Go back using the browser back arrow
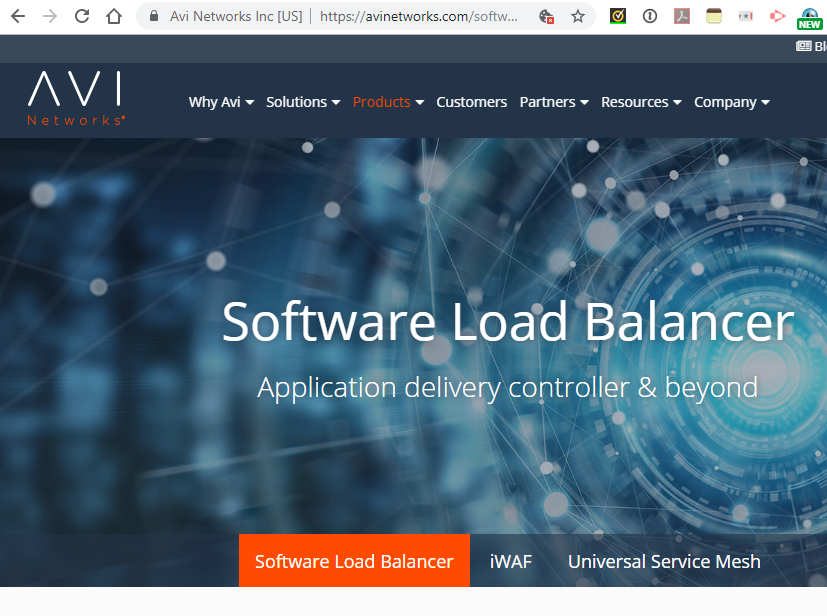This screenshot has width=827, height=616. (x=18, y=16)
